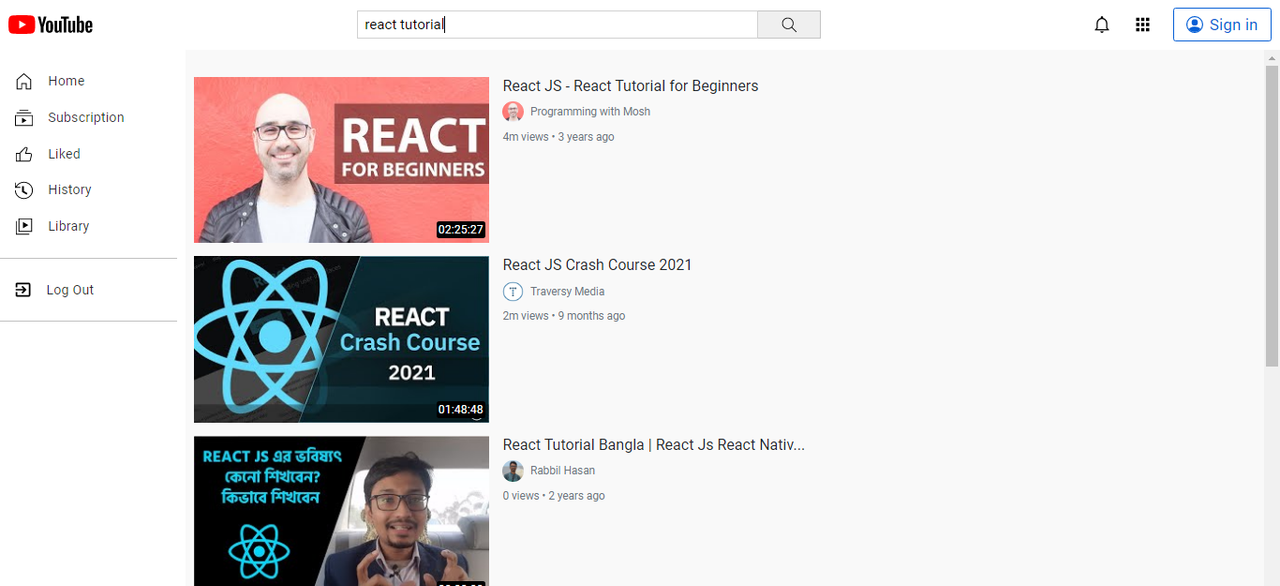Open History label in the sidebar
1280x586 pixels.
point(70,189)
